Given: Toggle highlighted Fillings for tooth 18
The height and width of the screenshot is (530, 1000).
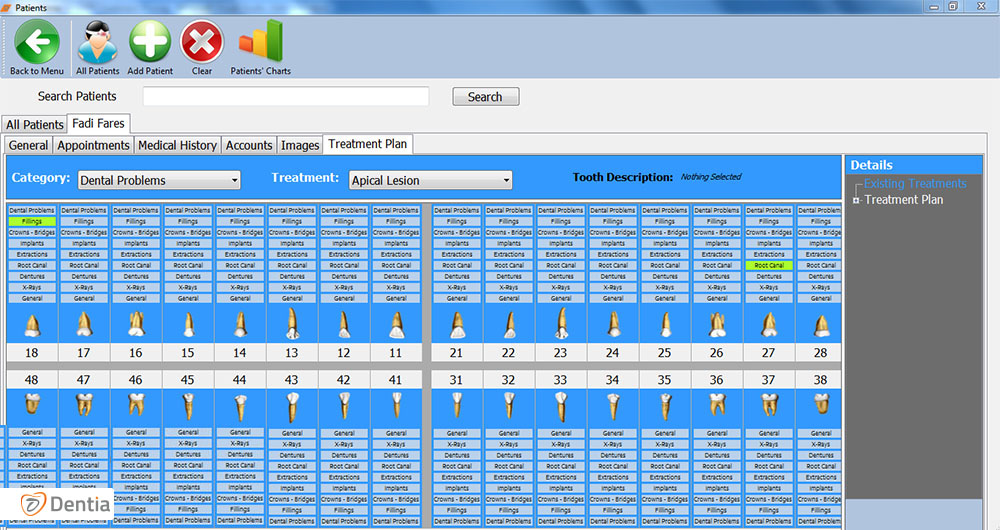Looking at the screenshot, I should 32,221.
